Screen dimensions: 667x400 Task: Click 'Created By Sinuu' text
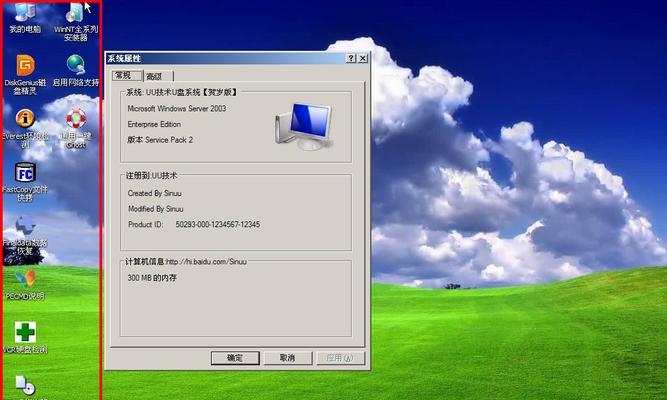[154, 193]
